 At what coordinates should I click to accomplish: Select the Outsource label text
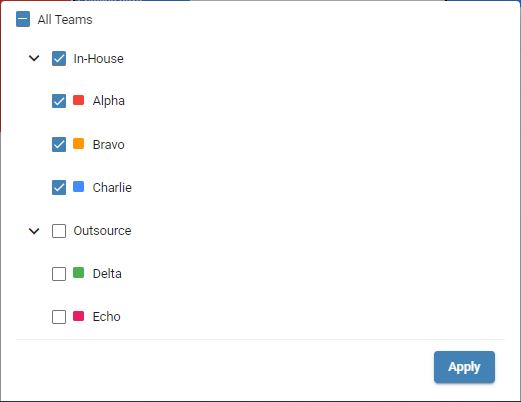coord(102,231)
